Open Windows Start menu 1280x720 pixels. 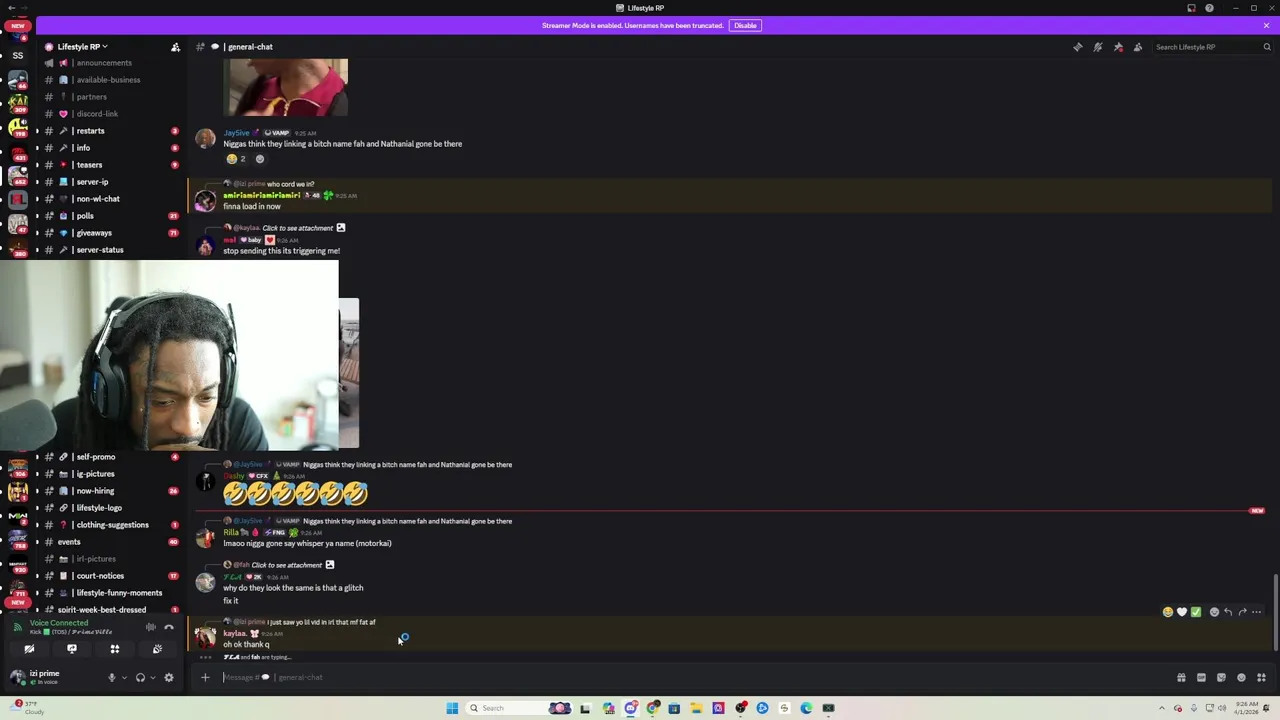pos(452,708)
